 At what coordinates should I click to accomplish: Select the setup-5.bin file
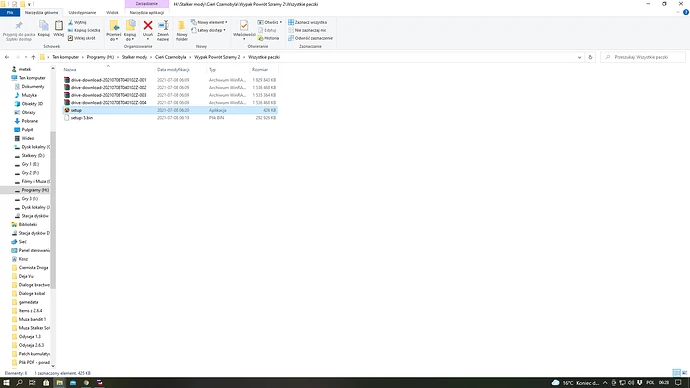[82, 118]
